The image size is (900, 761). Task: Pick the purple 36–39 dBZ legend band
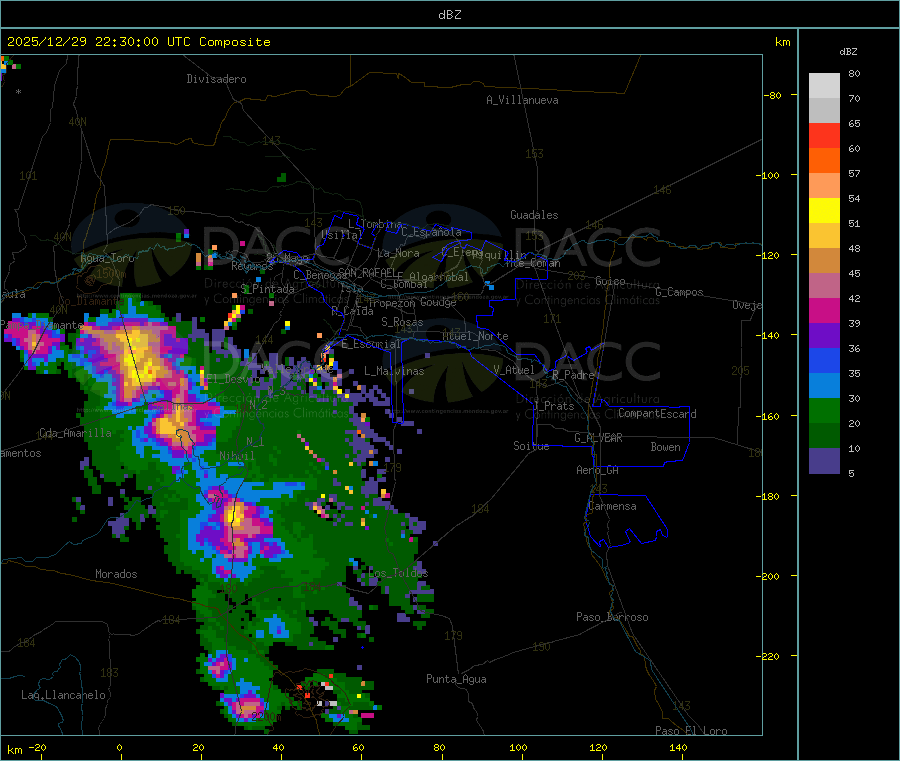coord(824,336)
